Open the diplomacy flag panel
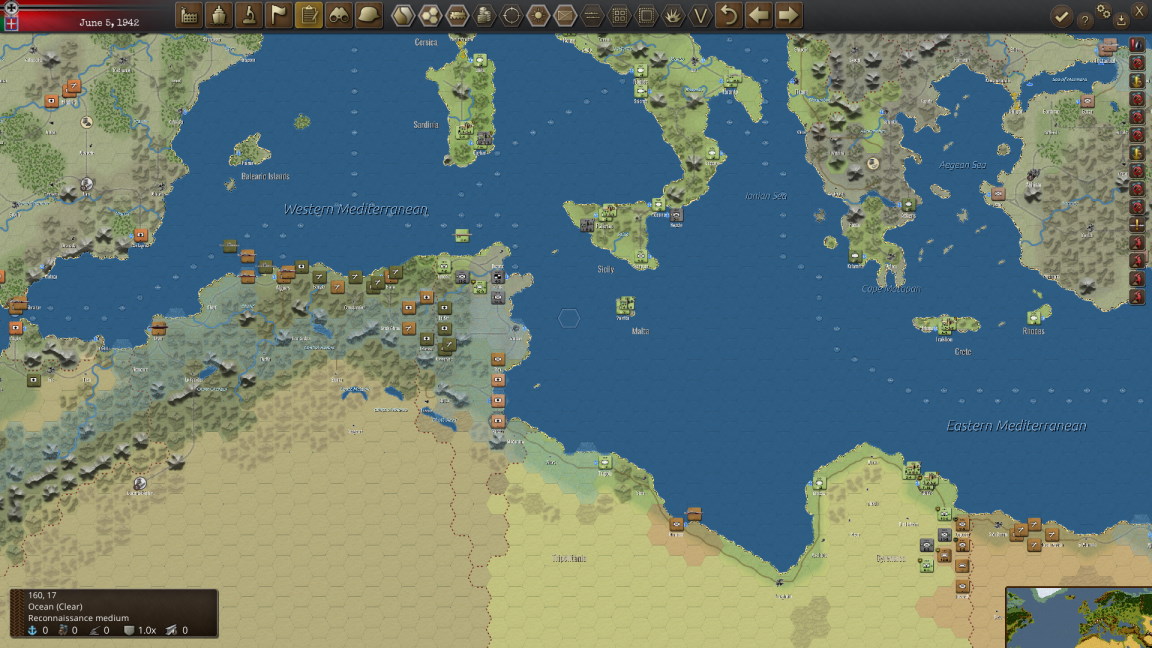1152x648 pixels. point(279,15)
